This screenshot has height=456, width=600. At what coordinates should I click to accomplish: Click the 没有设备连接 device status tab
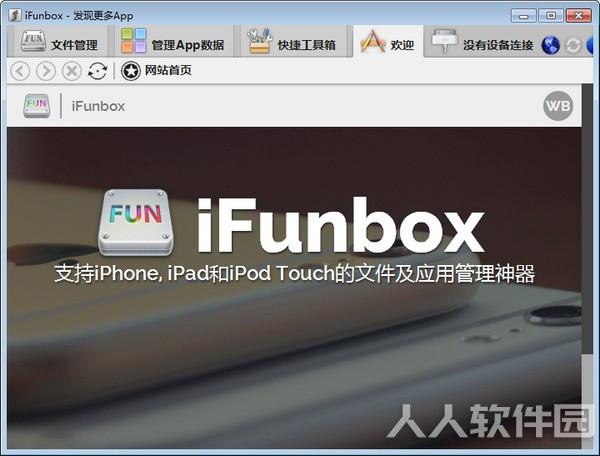(x=482, y=43)
